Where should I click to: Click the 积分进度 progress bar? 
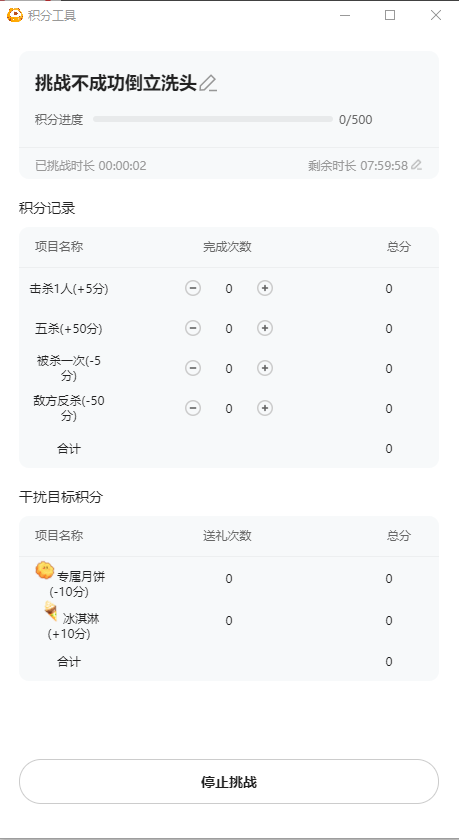(x=213, y=119)
